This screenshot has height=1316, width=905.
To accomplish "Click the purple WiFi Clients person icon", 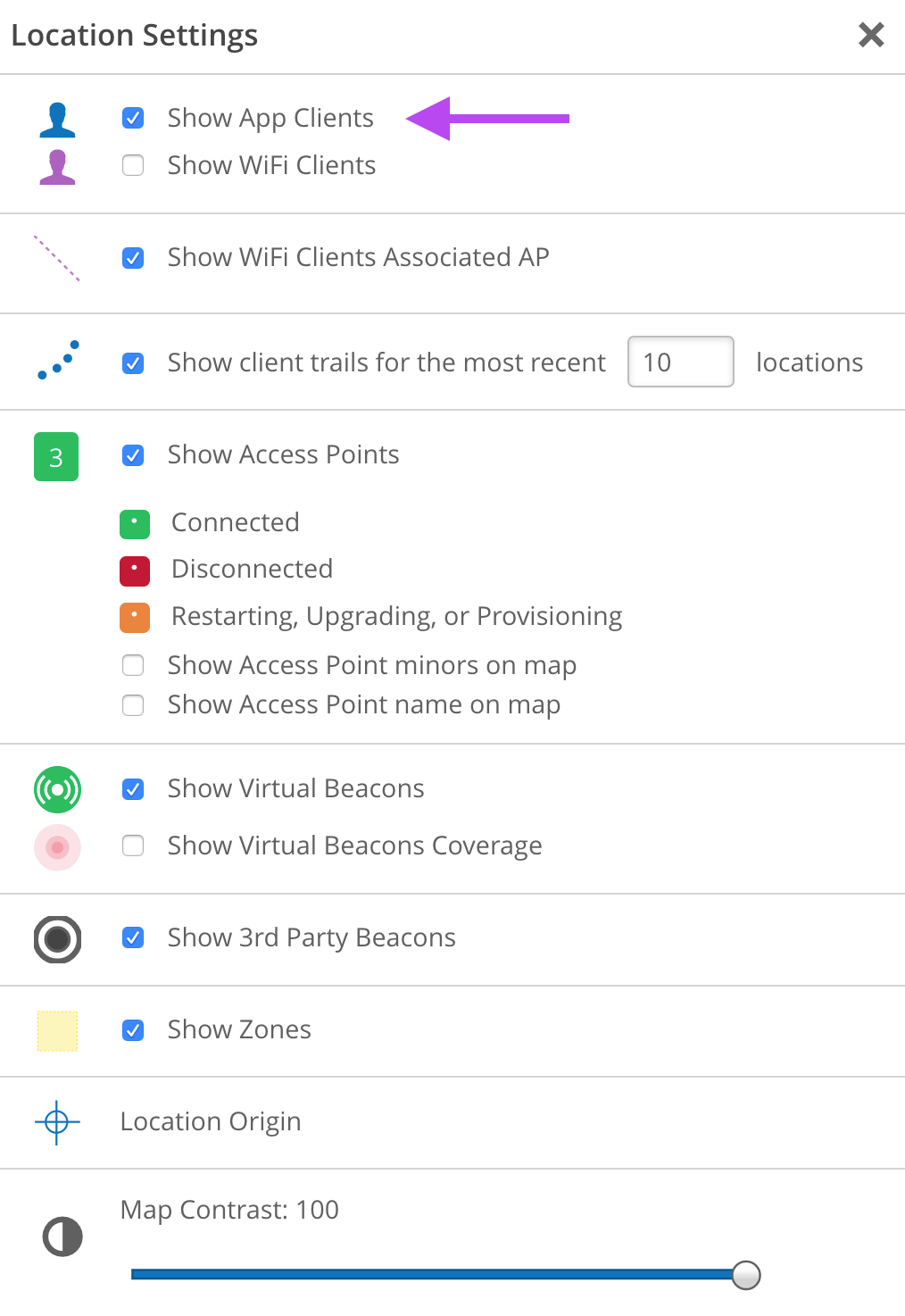I will (x=57, y=167).
